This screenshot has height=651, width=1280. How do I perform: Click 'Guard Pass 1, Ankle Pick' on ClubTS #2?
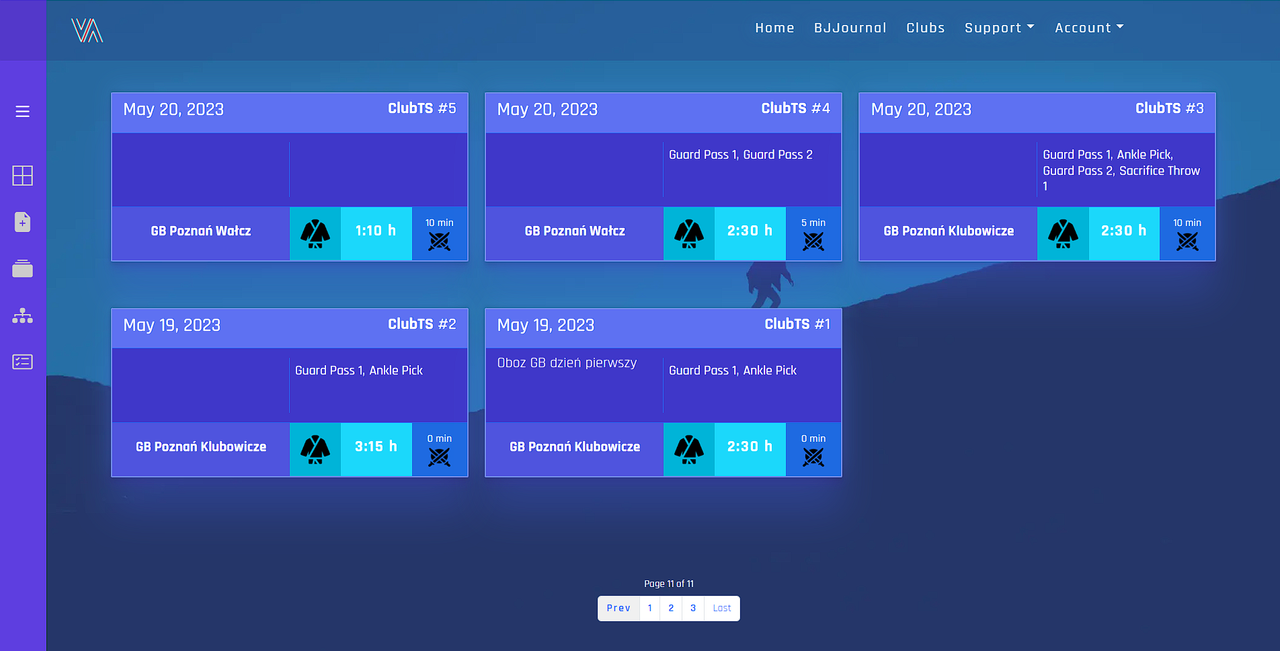tap(359, 371)
